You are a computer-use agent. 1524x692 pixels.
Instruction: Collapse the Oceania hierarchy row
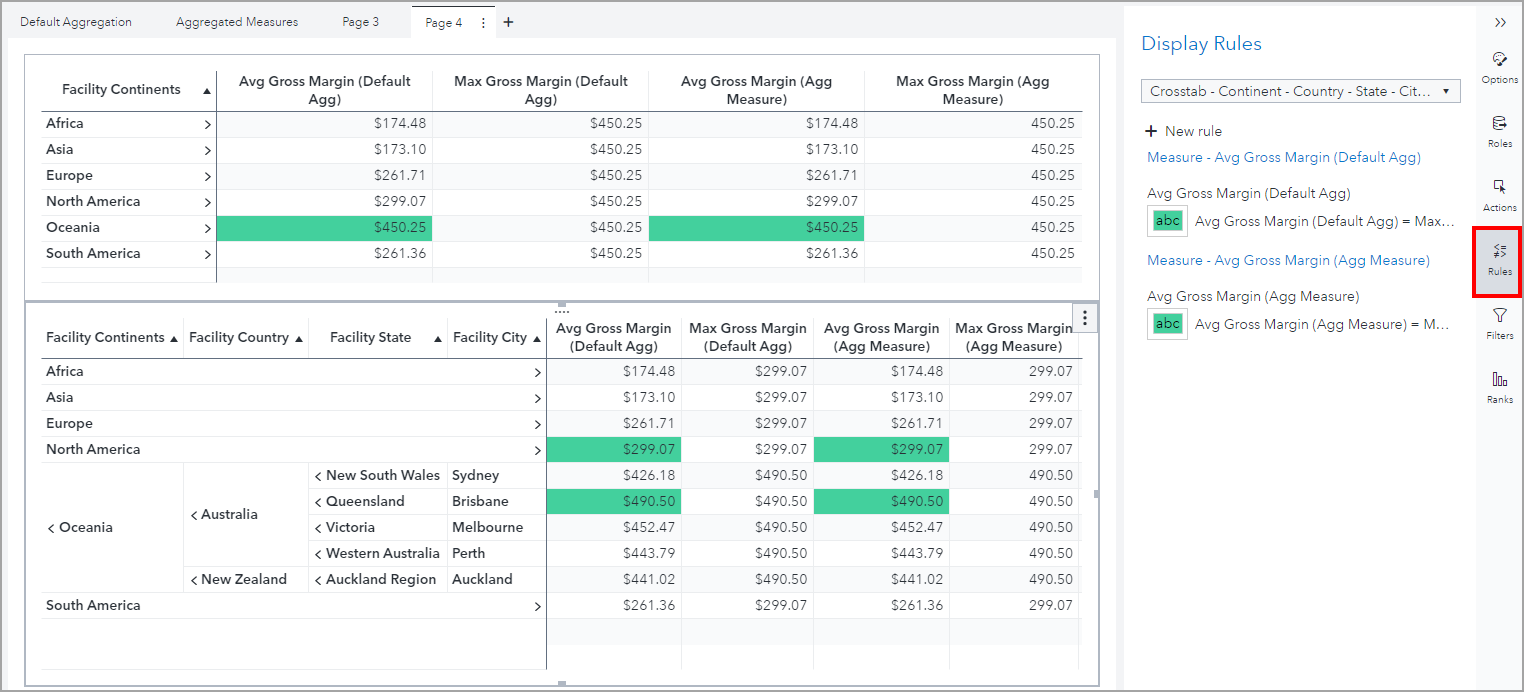(50, 527)
